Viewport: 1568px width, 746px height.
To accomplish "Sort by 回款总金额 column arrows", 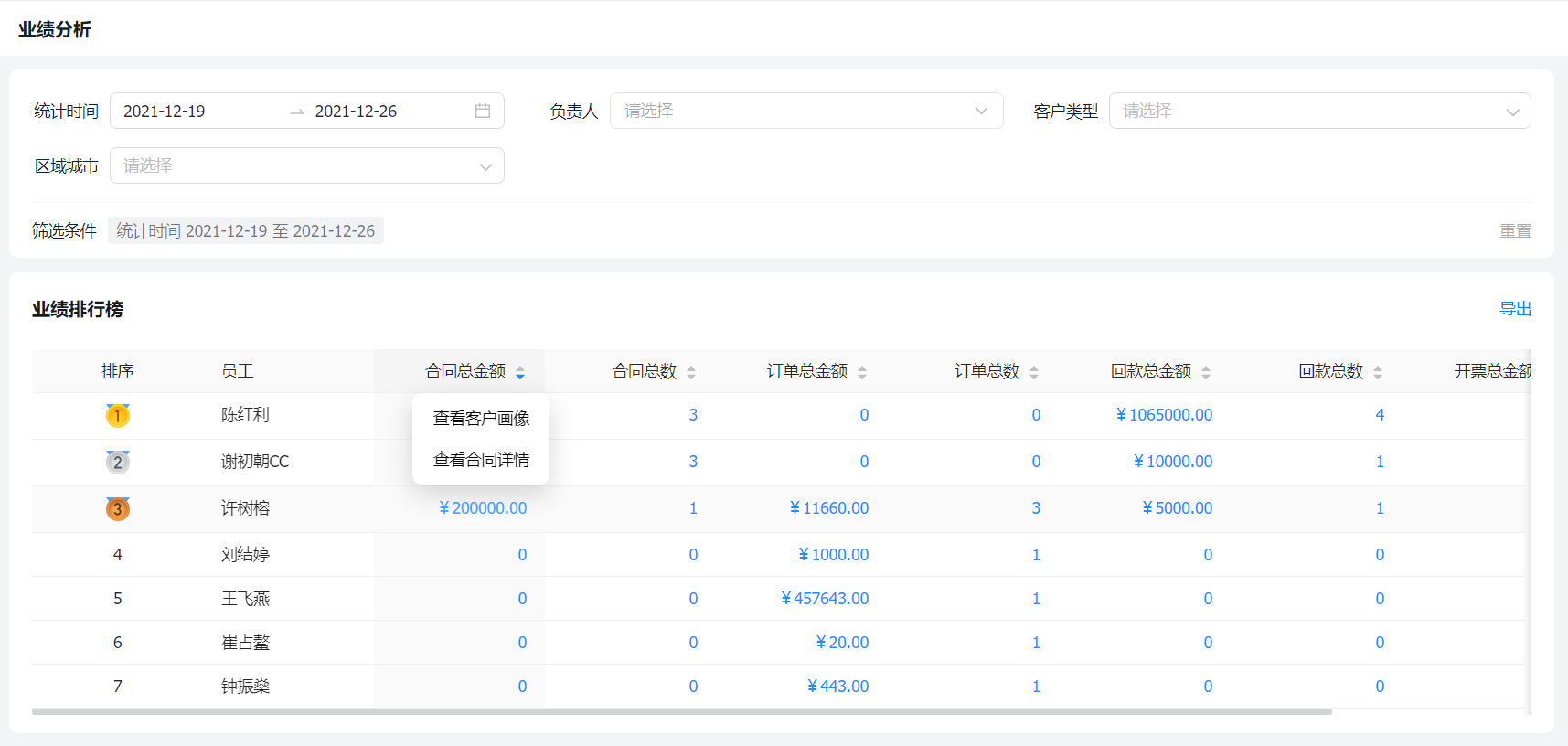I will (1206, 372).
